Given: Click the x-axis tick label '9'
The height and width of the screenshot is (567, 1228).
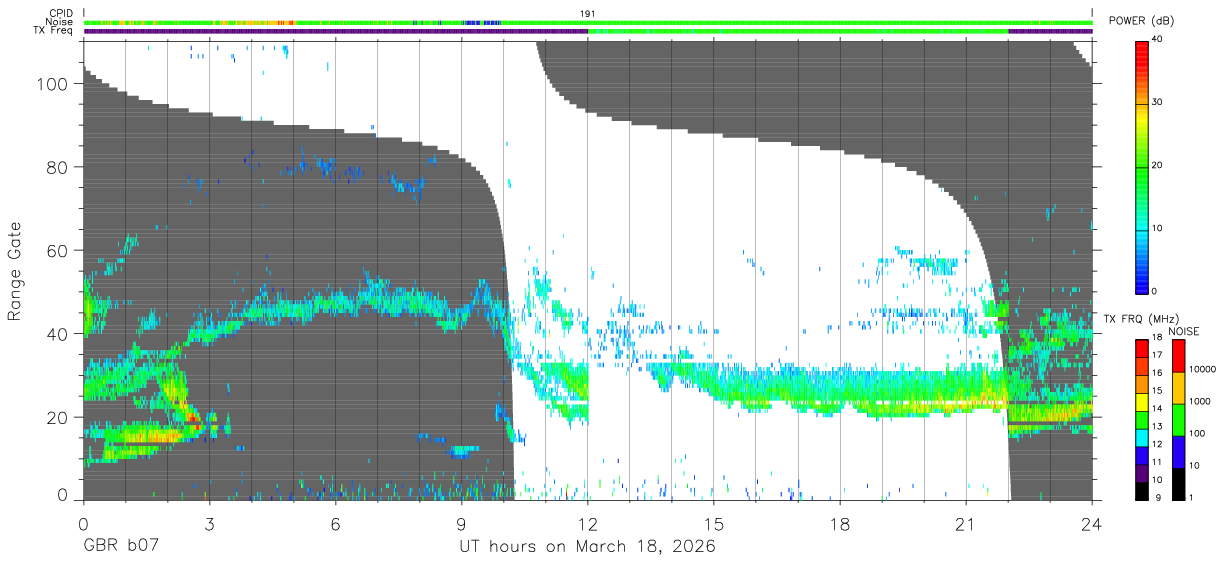Looking at the screenshot, I should pos(461,524).
